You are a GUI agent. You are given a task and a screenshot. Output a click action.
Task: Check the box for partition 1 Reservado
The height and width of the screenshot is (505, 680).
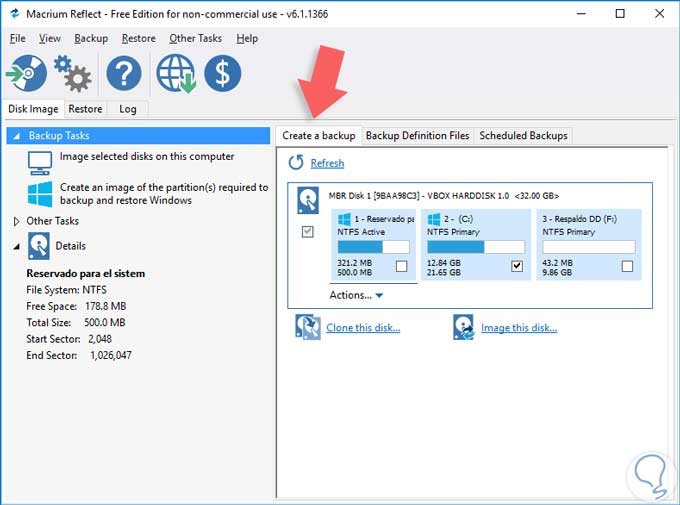pos(402,266)
